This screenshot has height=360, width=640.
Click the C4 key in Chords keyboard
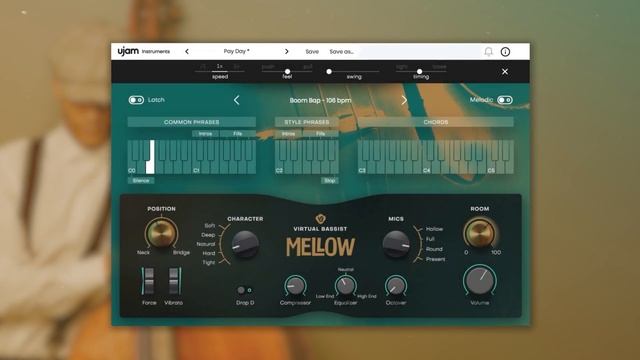coord(427,167)
